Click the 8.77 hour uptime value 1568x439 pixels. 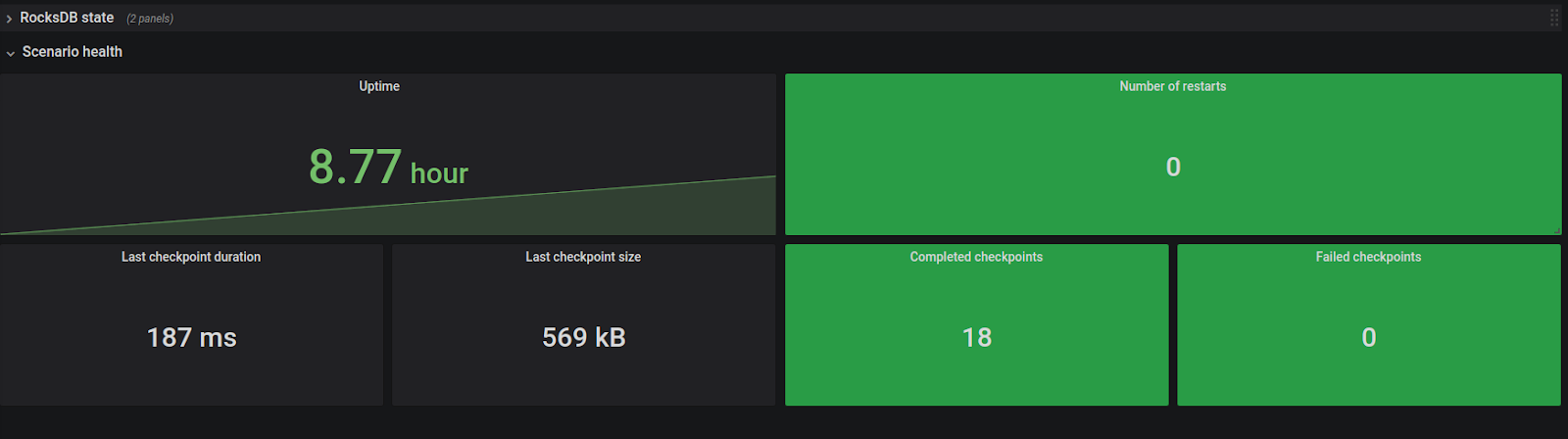[x=388, y=167]
